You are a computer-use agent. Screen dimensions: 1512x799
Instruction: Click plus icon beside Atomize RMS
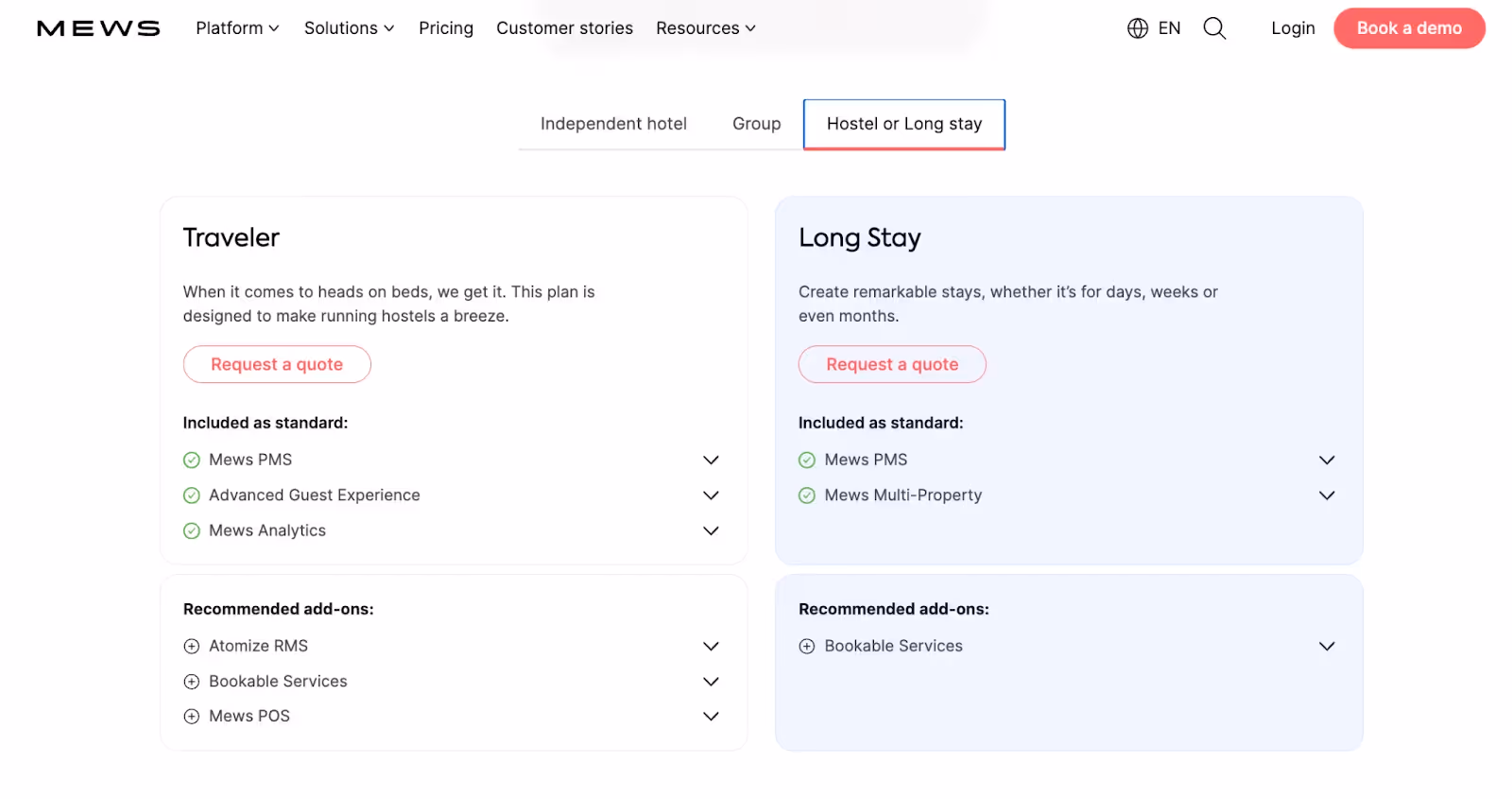pos(192,647)
